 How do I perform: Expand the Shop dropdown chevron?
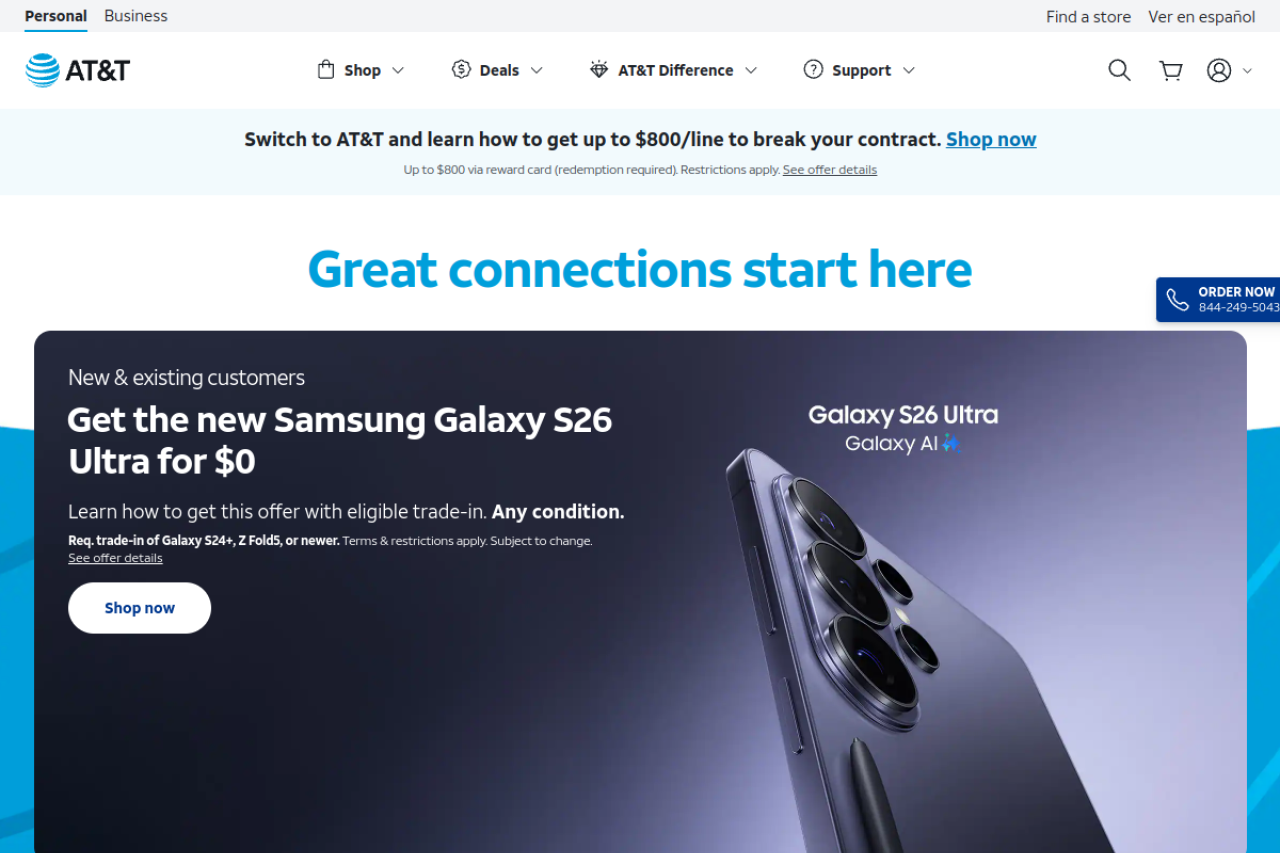pyautogui.click(x=398, y=70)
